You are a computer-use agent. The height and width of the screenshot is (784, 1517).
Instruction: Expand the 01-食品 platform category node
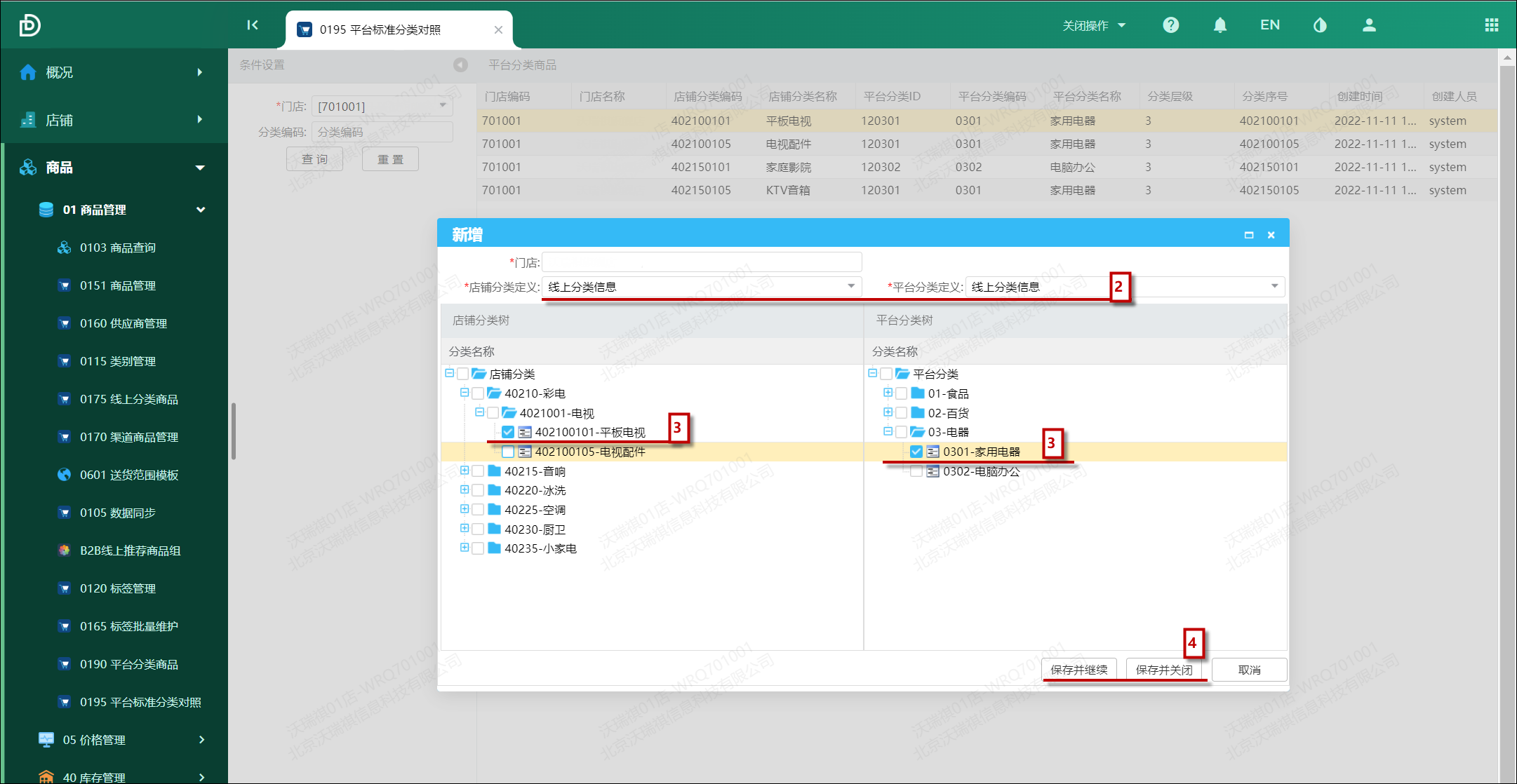tap(888, 393)
